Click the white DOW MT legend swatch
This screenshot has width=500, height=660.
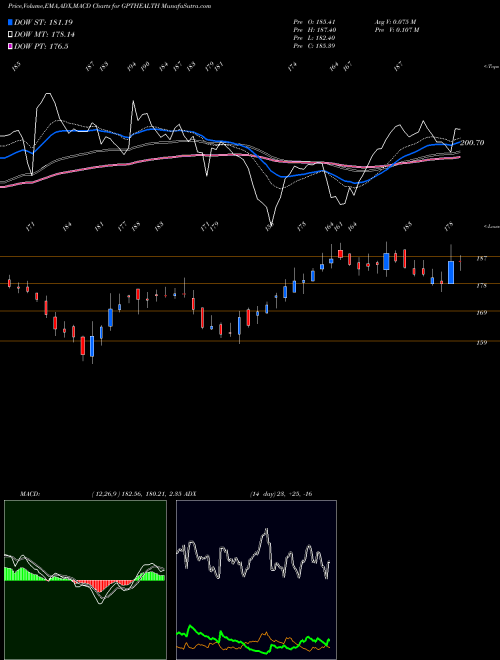click(10, 35)
